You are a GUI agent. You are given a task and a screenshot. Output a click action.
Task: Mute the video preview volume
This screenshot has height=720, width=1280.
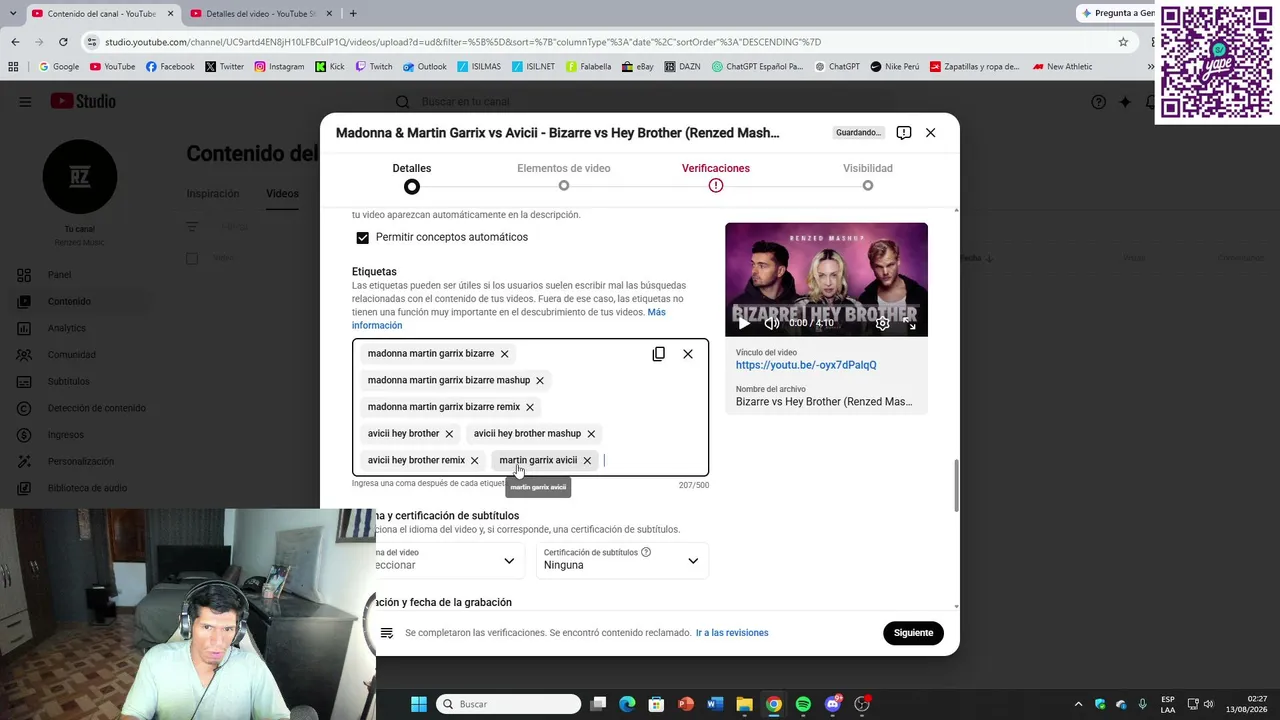(x=771, y=323)
